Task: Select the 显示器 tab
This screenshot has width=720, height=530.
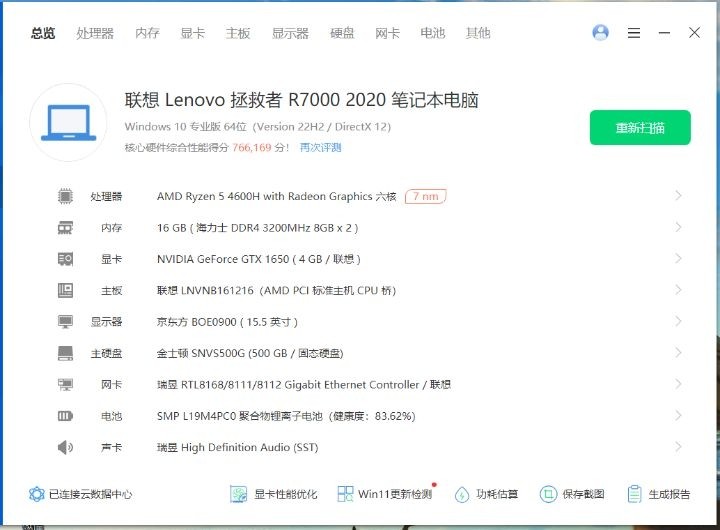Action: (x=290, y=33)
